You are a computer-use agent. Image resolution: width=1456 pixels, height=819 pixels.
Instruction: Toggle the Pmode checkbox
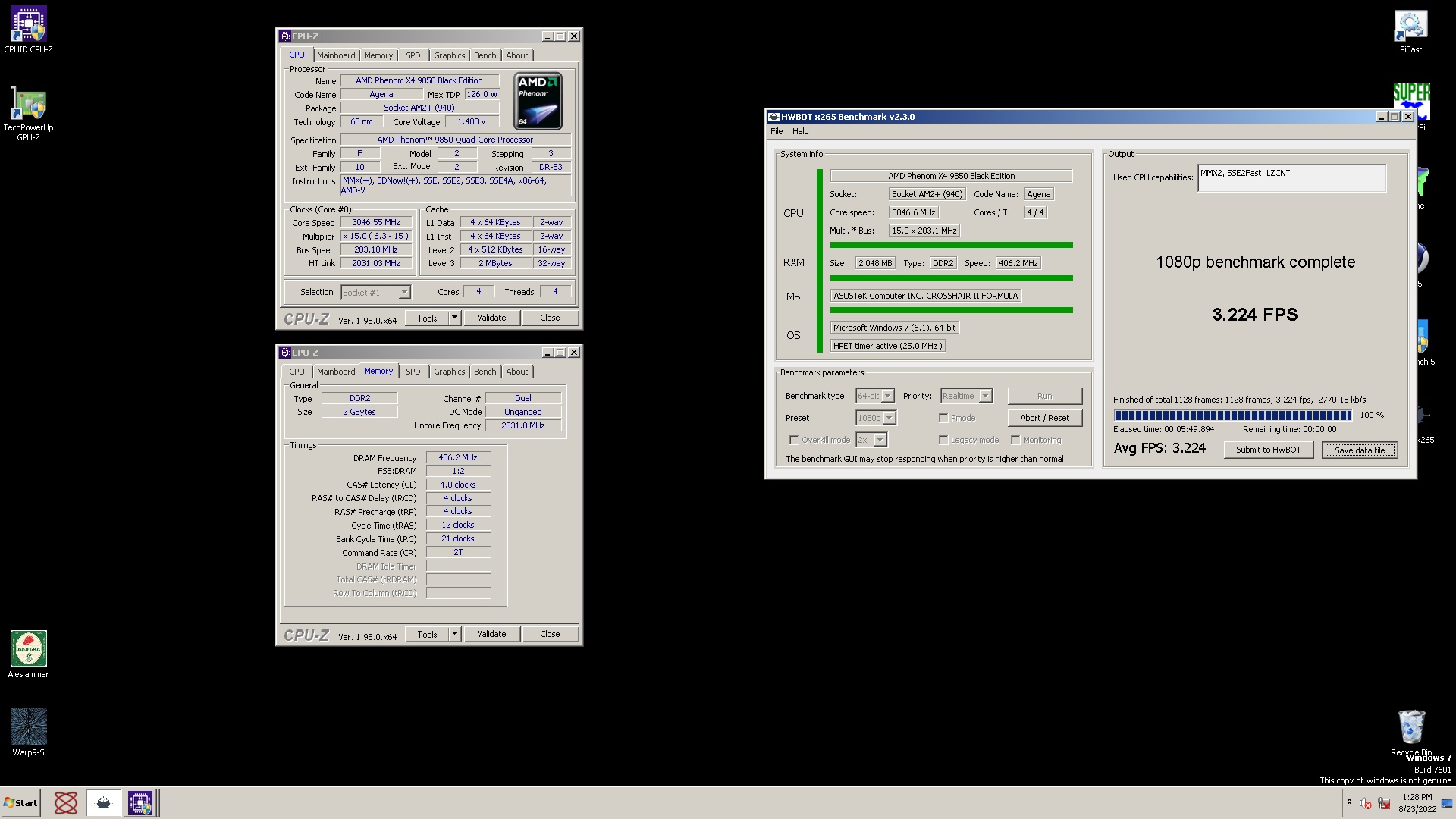[x=943, y=418]
